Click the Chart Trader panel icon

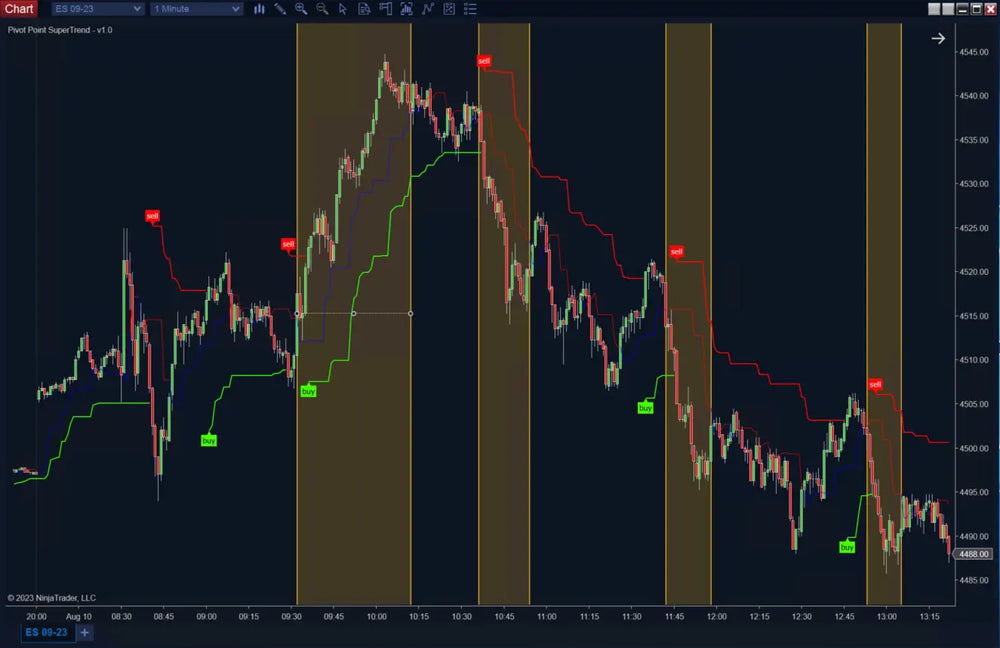385,9
